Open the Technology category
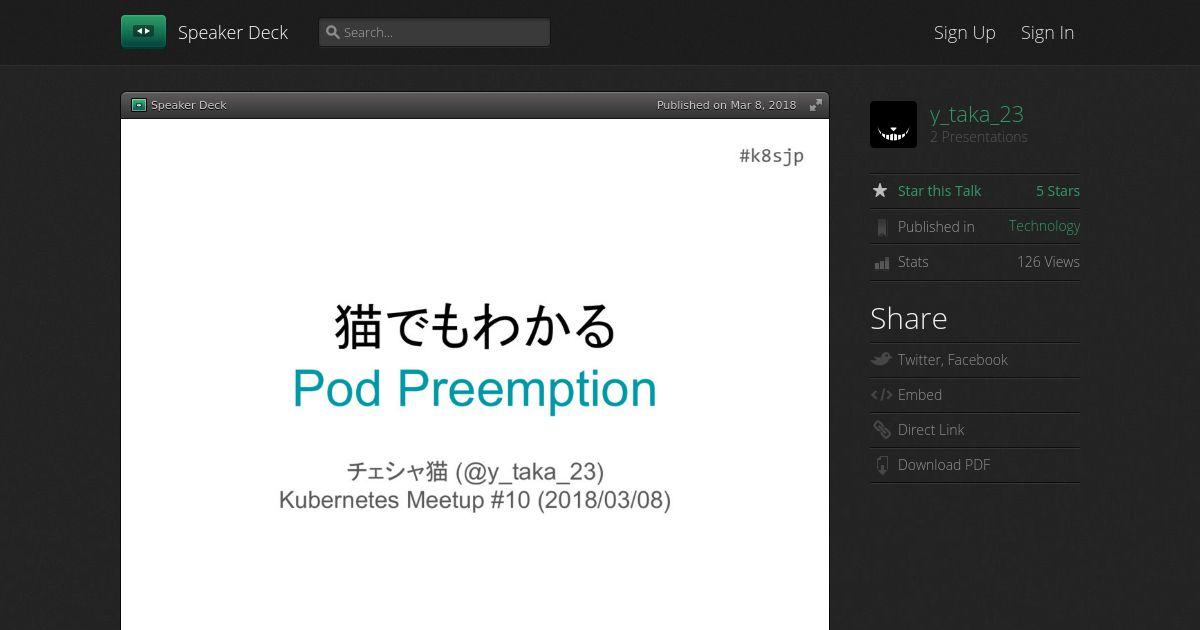 [x=1044, y=226]
